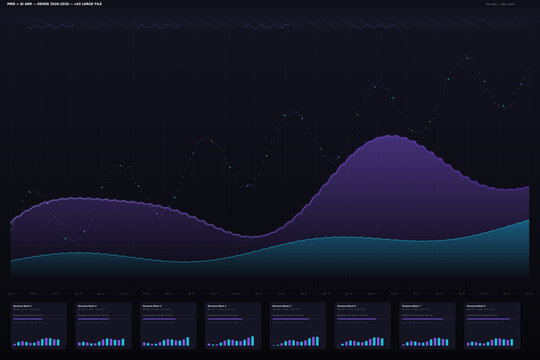Click the purple progress bar in Revenue Block 5

[291, 319]
